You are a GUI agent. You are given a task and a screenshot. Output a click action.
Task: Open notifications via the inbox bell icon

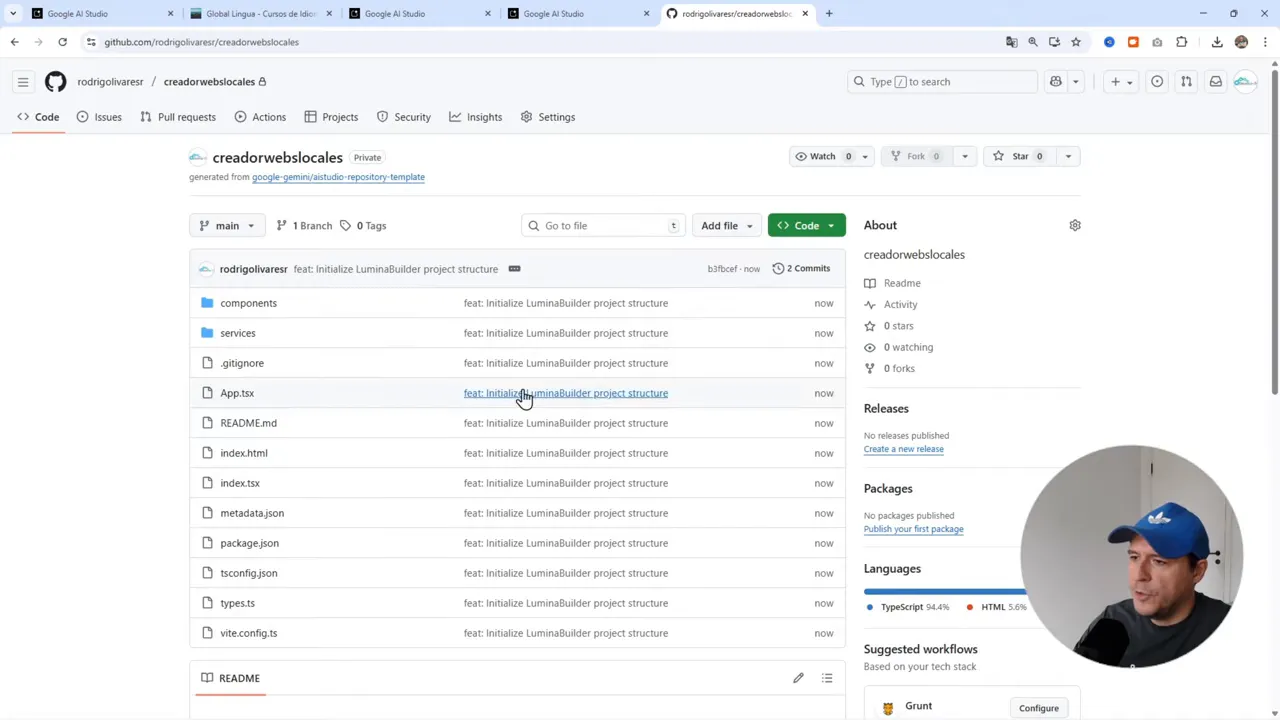coord(1216,81)
